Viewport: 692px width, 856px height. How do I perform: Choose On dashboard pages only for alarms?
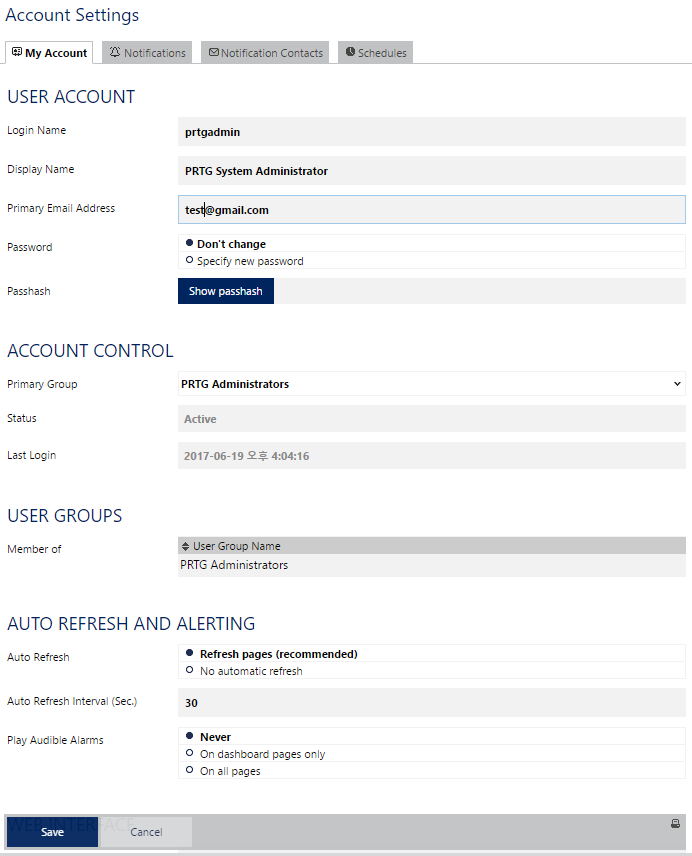pyautogui.click(x=189, y=753)
